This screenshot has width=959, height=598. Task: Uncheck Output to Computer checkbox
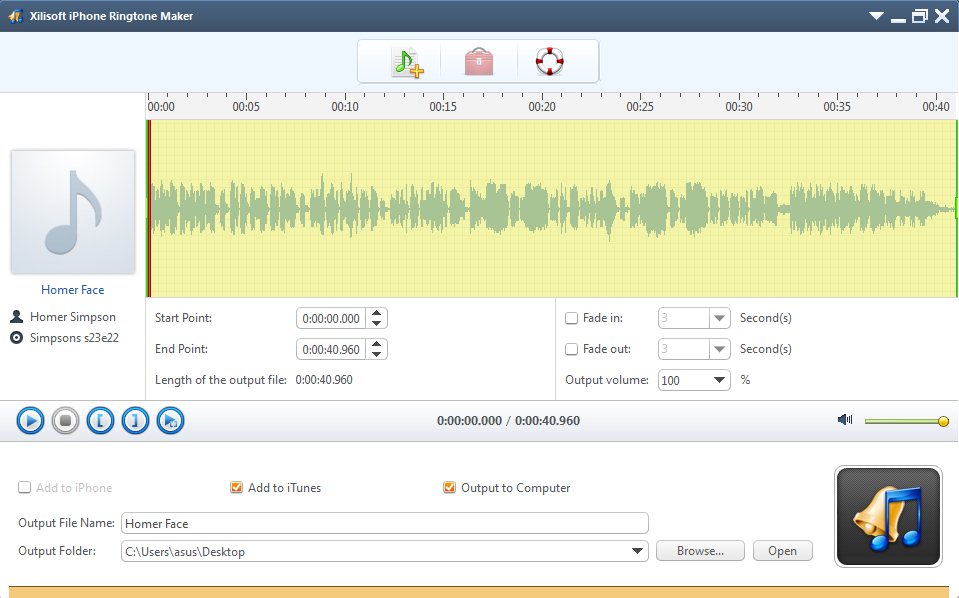[x=450, y=488]
